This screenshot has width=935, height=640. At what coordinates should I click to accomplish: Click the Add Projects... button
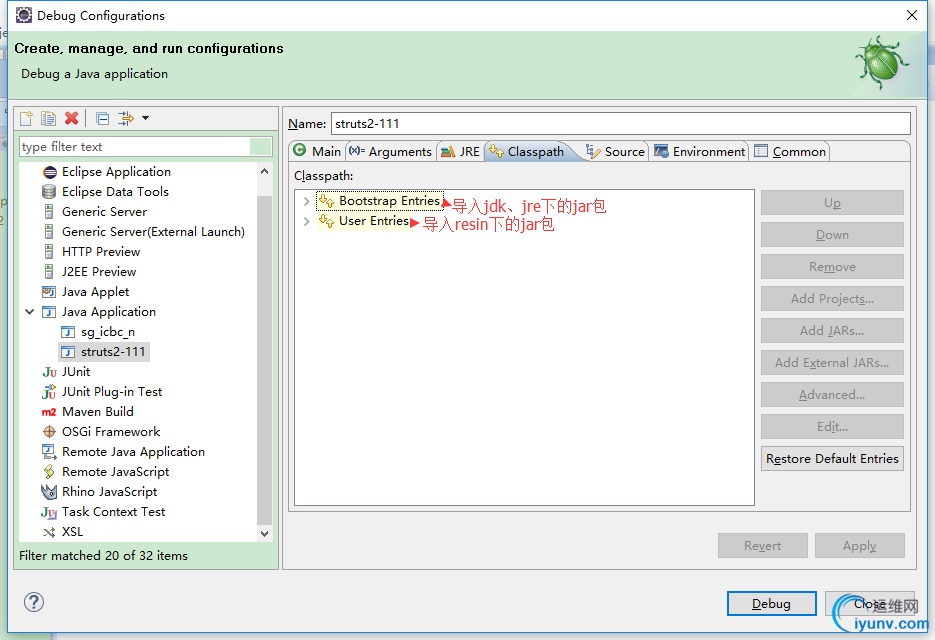click(832, 299)
